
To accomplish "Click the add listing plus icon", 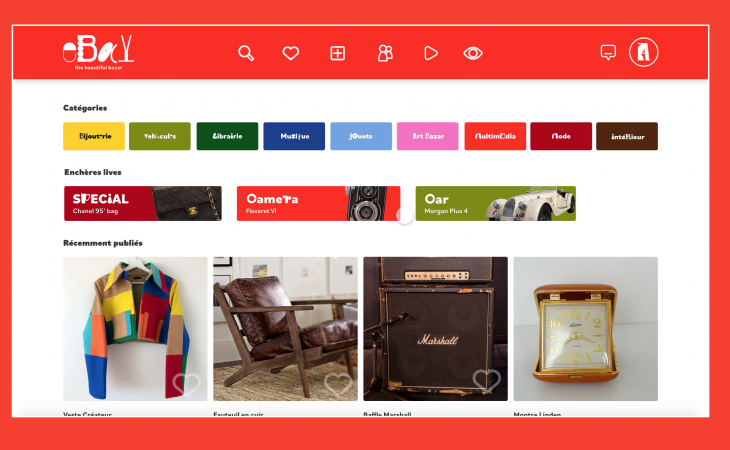I will (x=338, y=53).
